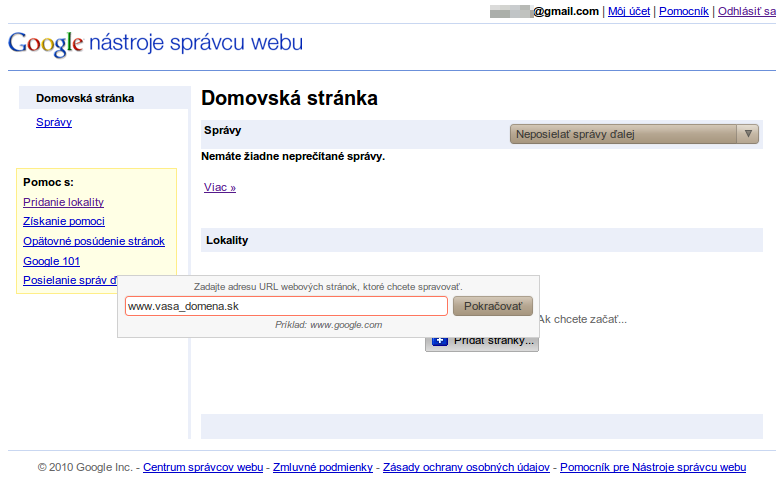
Task: Click the Google logo in header
Action: click(x=46, y=44)
